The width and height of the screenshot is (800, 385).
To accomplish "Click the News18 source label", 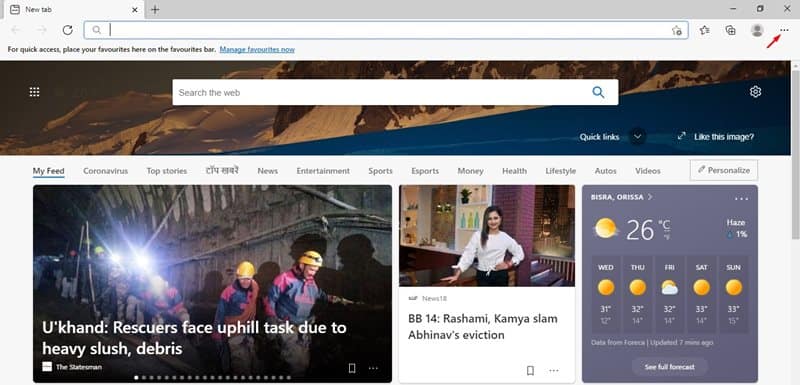I will 434,298.
